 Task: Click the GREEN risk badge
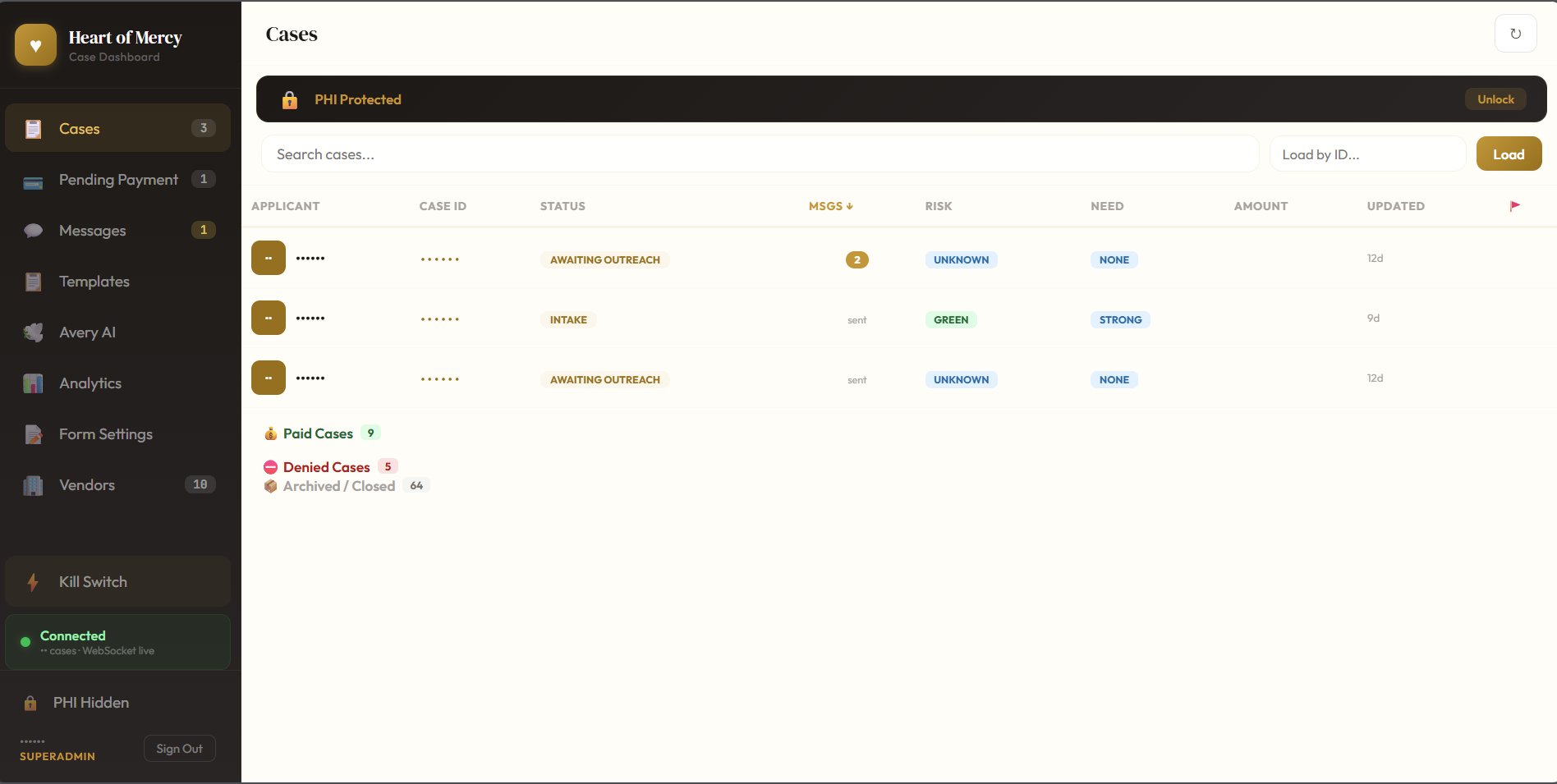pyautogui.click(x=951, y=320)
